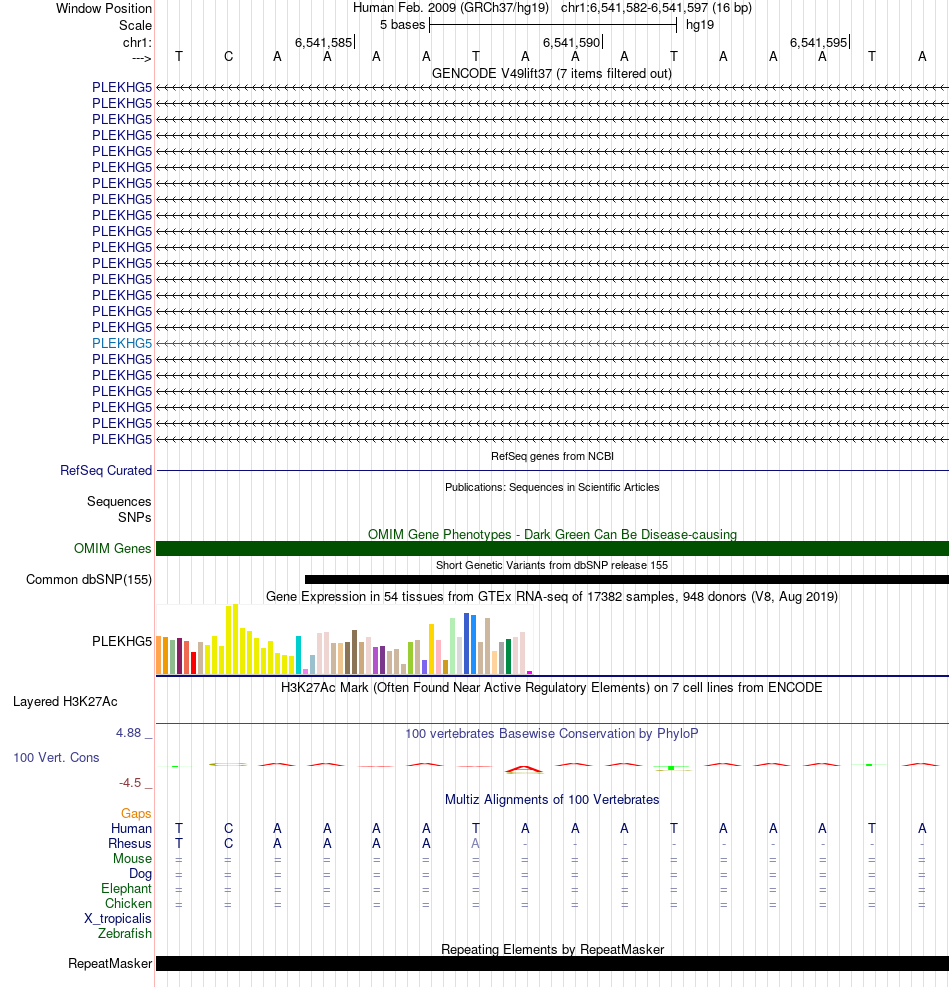950x987 pixels.
Task: Click the faded A base in the Rhesus row
Action: (x=475, y=843)
